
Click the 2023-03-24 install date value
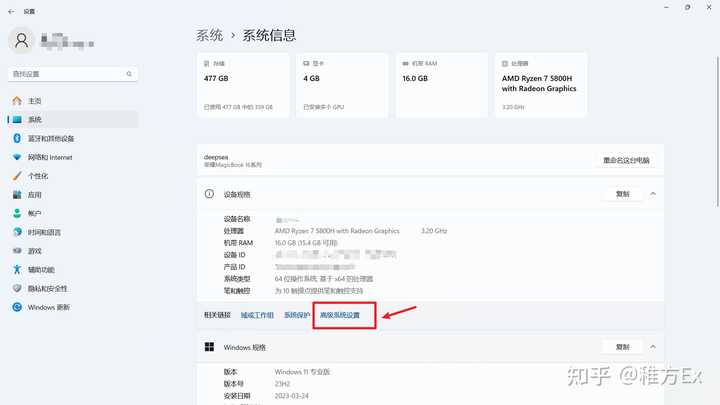coord(292,396)
